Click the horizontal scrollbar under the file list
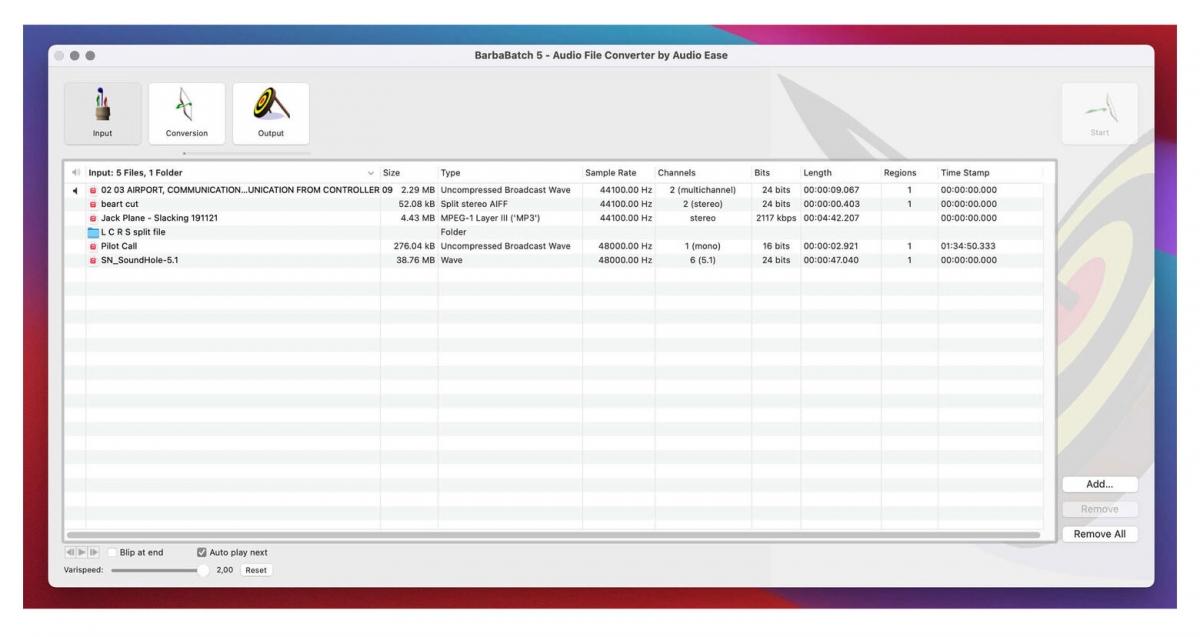This screenshot has height=637, width=1200. click(x=553, y=536)
